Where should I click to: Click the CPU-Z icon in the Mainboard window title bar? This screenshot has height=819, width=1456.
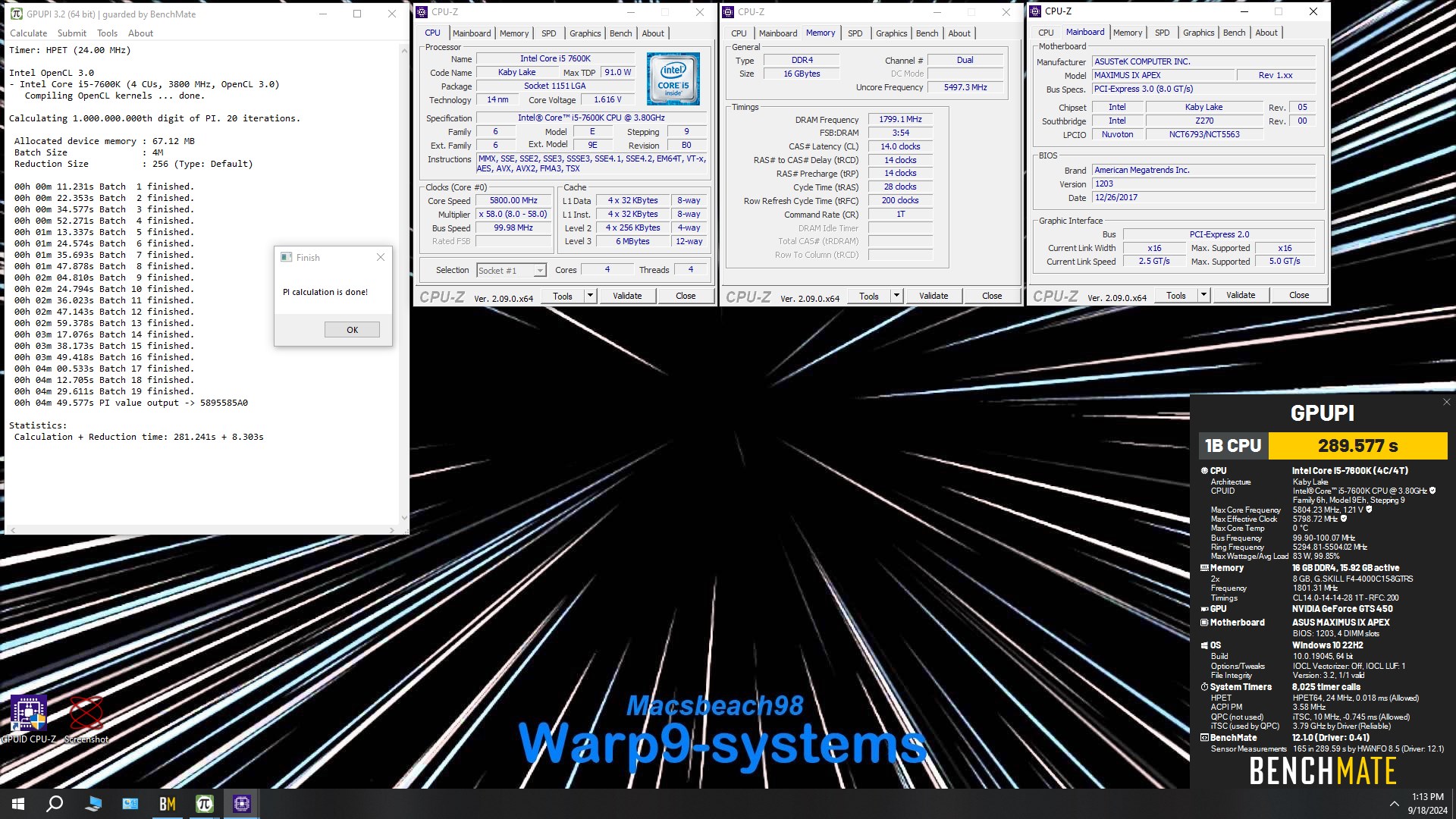pyautogui.click(x=1035, y=11)
